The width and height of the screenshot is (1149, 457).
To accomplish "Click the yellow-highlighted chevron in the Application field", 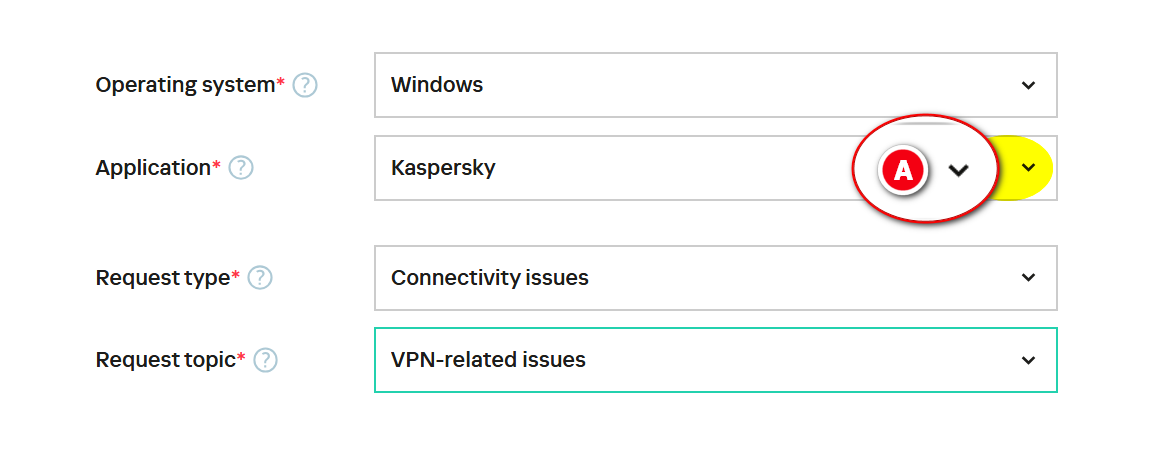I will [x=1029, y=168].
